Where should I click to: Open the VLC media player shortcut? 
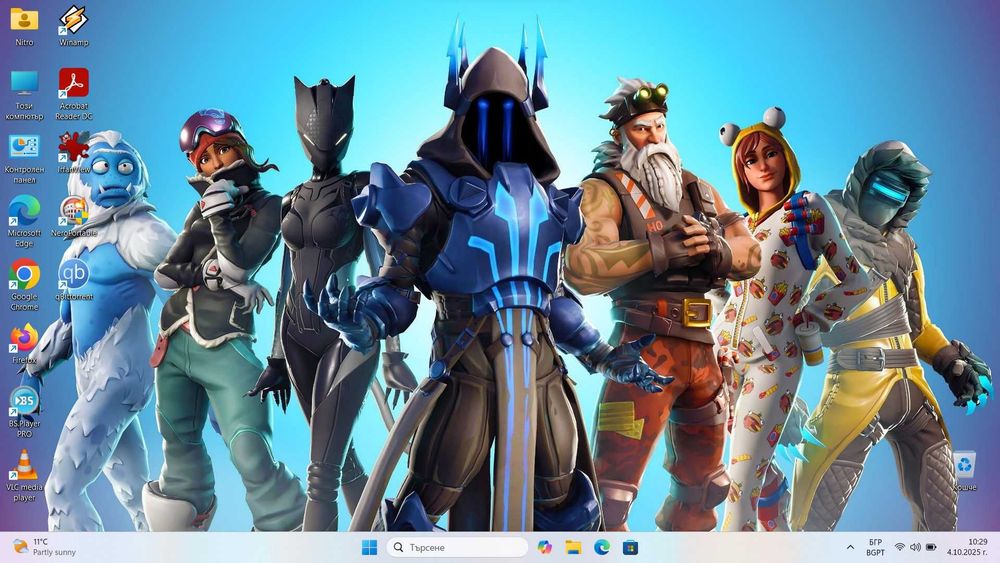(24, 476)
